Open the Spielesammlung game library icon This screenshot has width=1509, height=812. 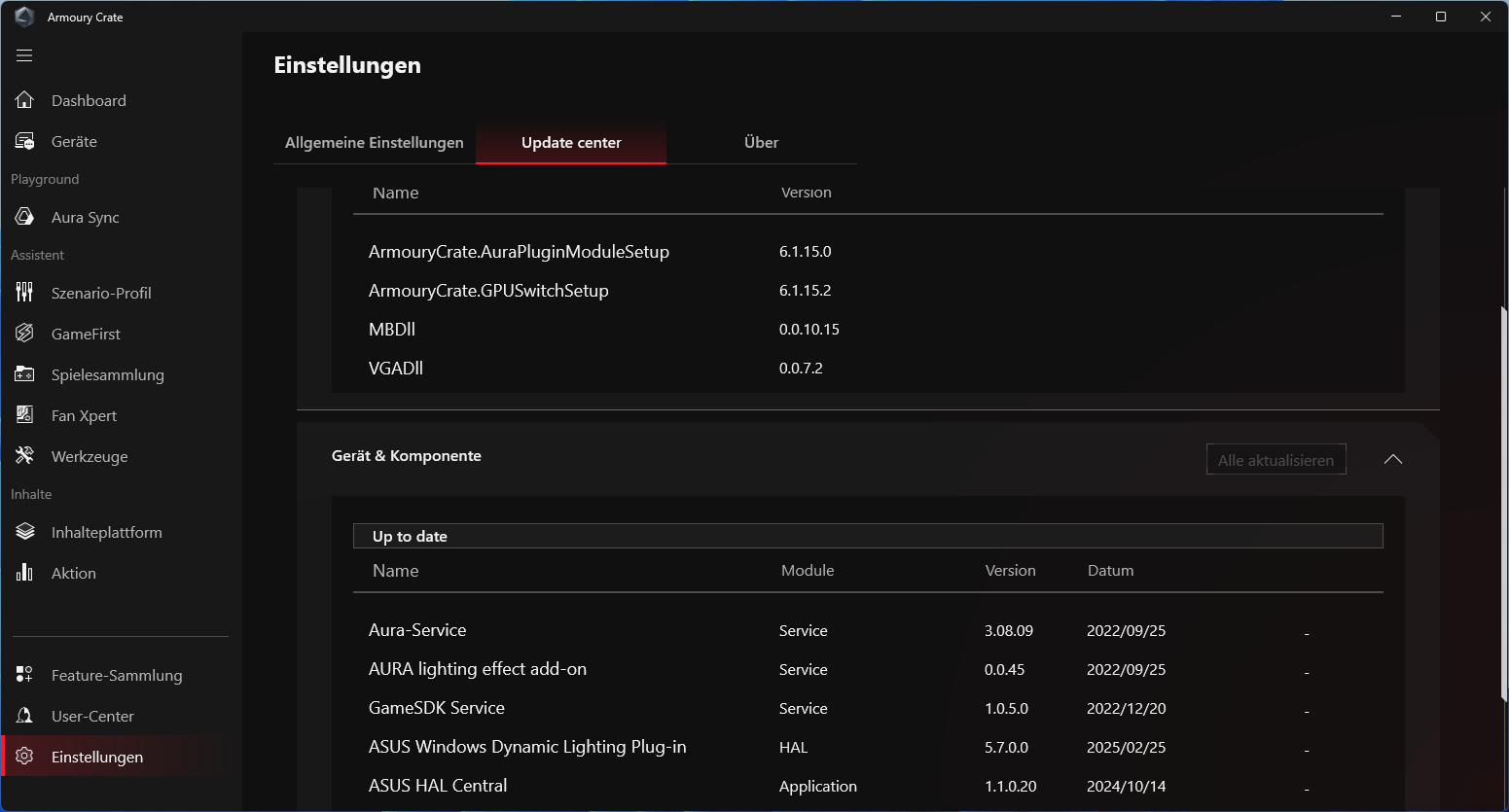[x=25, y=374]
